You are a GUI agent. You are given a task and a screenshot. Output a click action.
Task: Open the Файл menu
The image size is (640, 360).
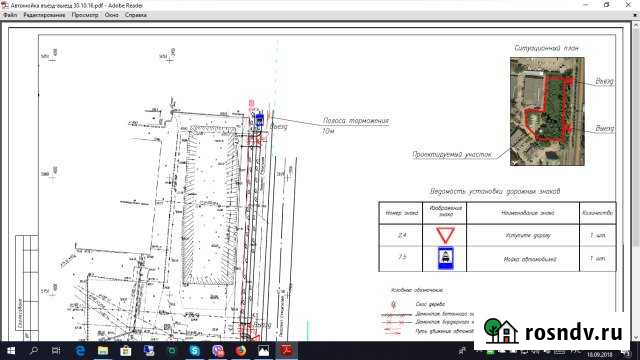(x=10, y=15)
